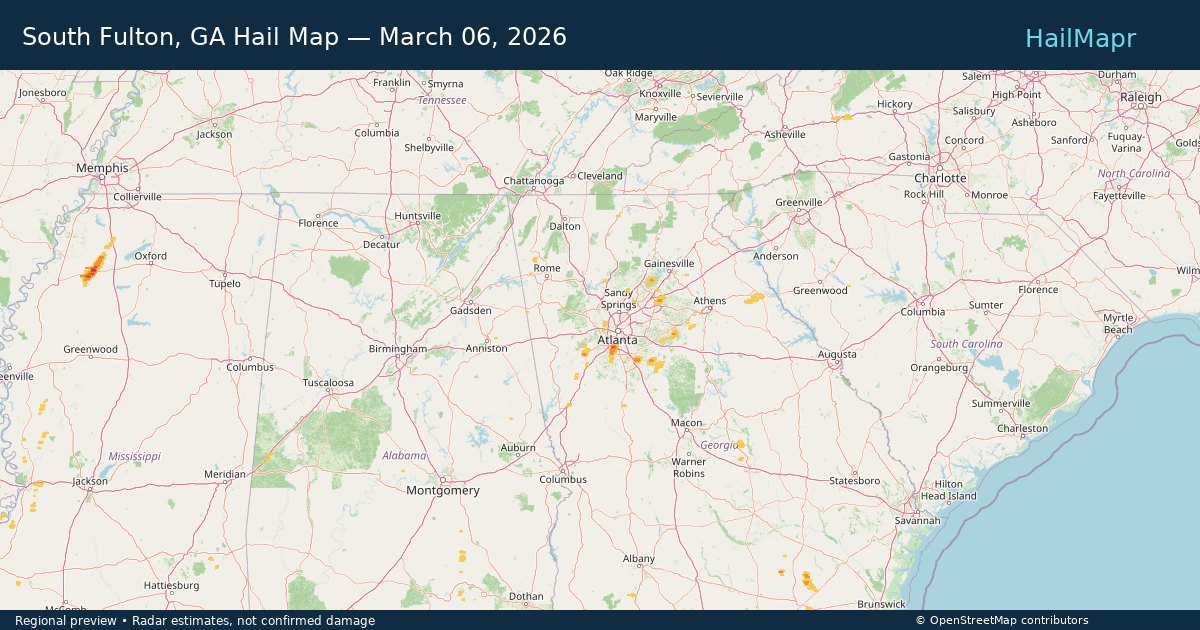This screenshot has height=630, width=1200.
Task: Select the Tennessee state label
Action: [x=442, y=101]
